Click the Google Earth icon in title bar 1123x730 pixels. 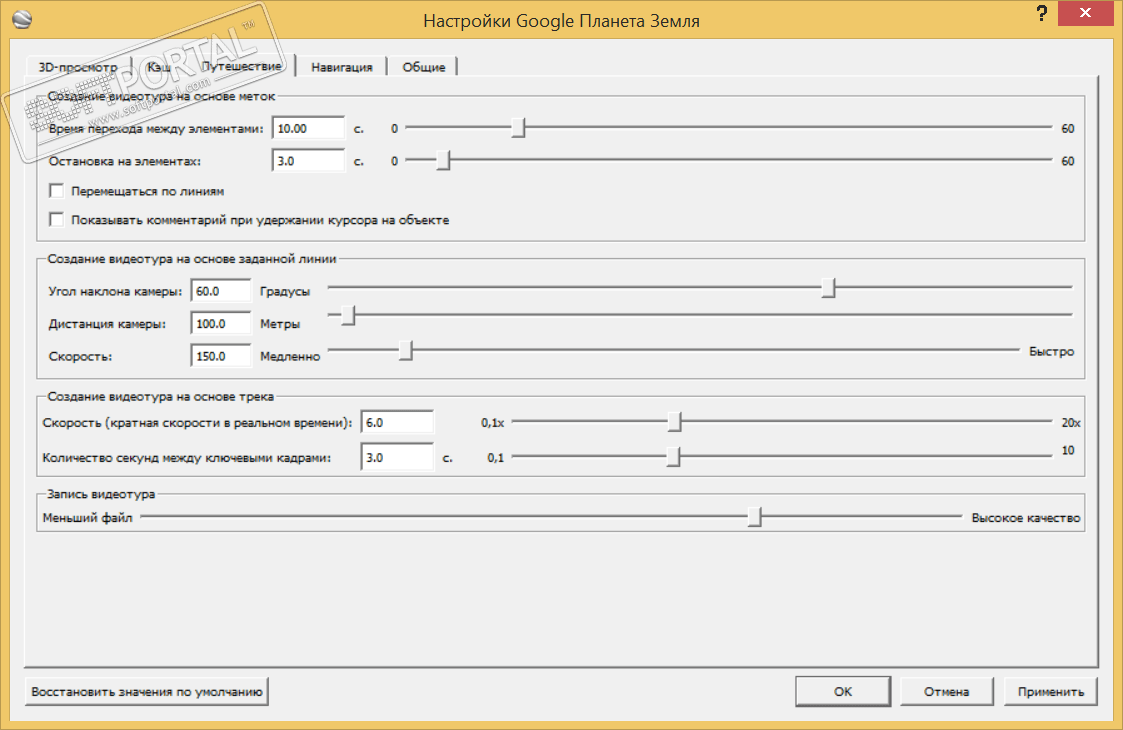22,19
